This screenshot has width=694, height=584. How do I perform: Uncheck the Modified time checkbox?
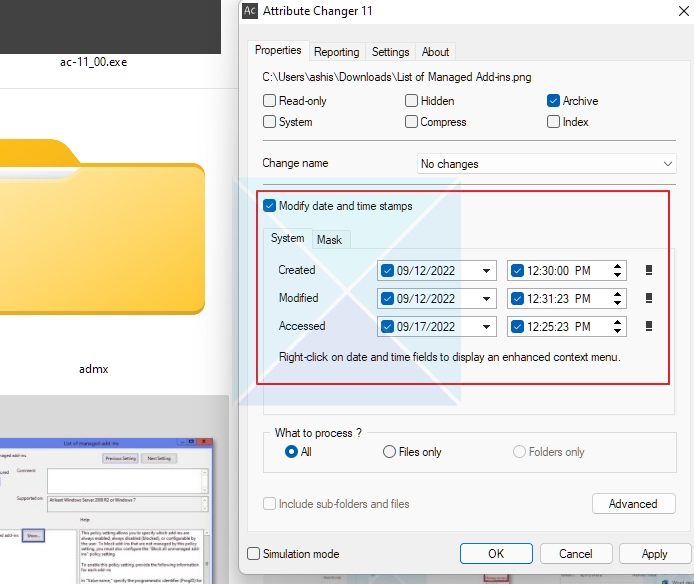coord(517,298)
